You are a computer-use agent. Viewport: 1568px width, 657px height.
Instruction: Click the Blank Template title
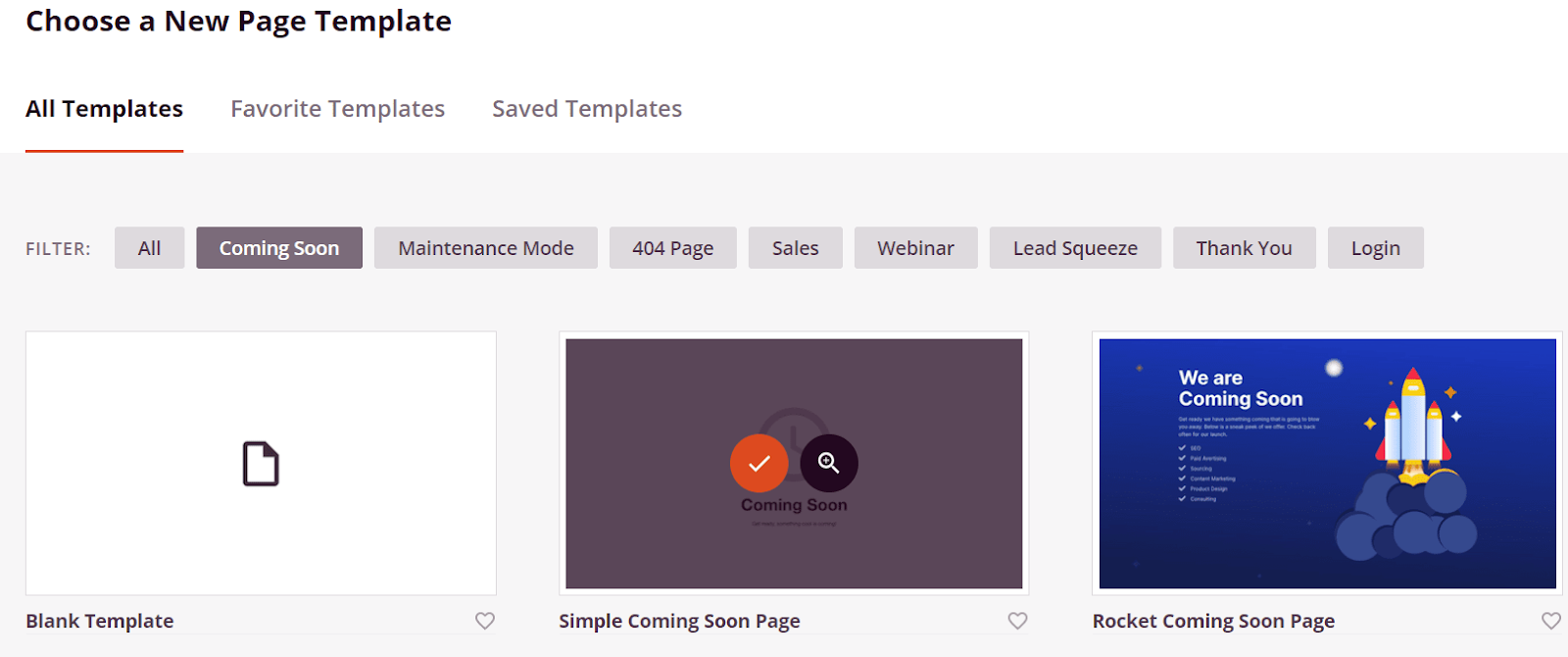click(100, 621)
